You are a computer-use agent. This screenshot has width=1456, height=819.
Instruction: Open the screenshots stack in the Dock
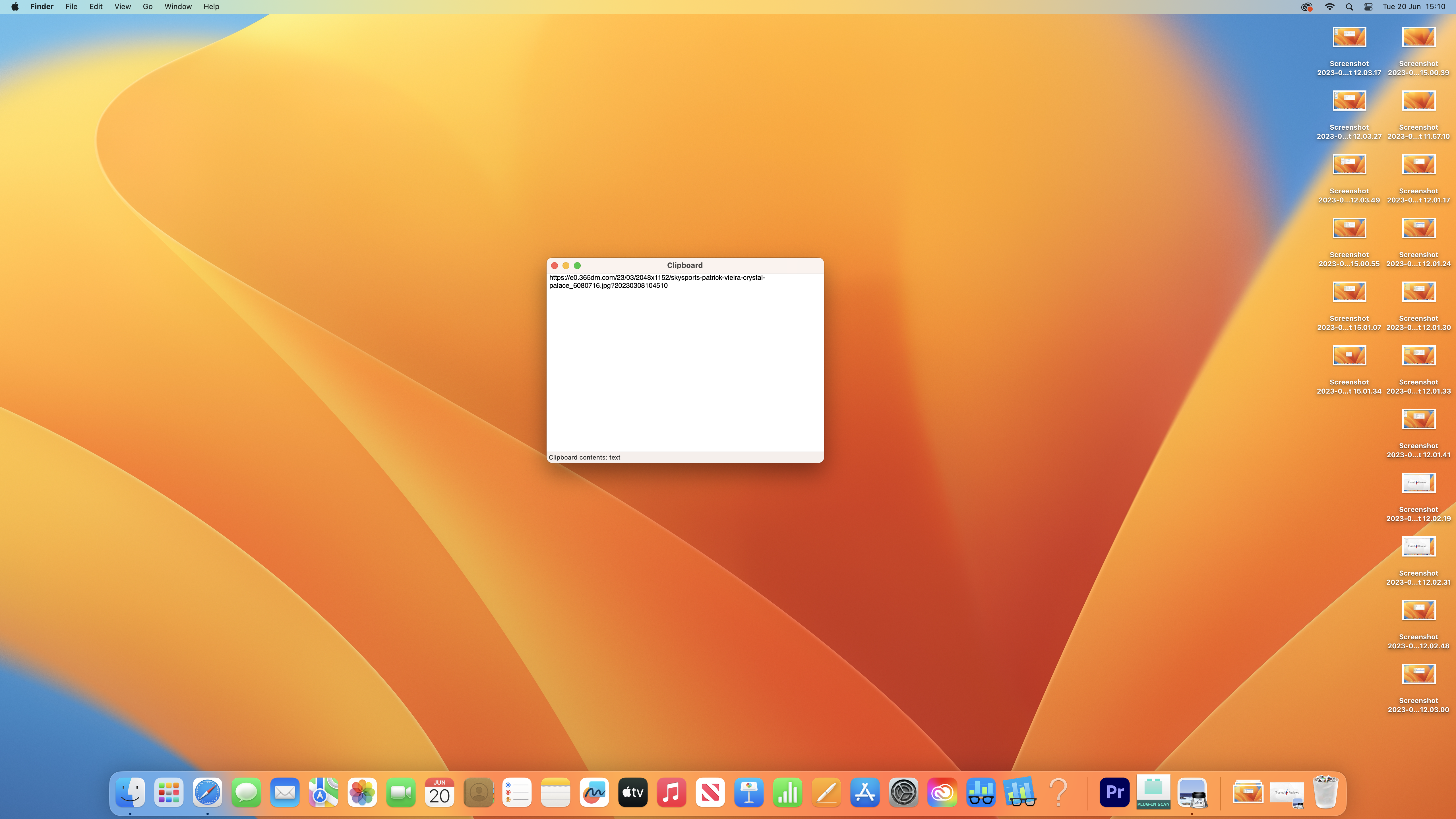pyautogui.click(x=1248, y=793)
